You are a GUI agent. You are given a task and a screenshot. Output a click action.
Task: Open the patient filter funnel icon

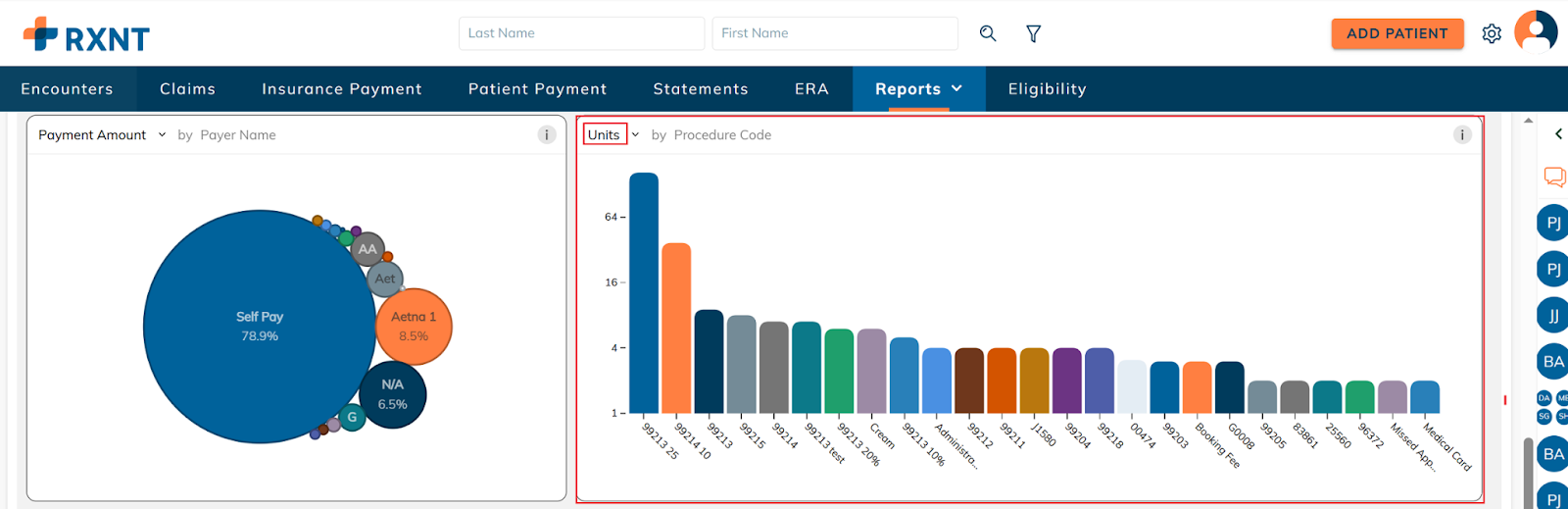click(1033, 33)
